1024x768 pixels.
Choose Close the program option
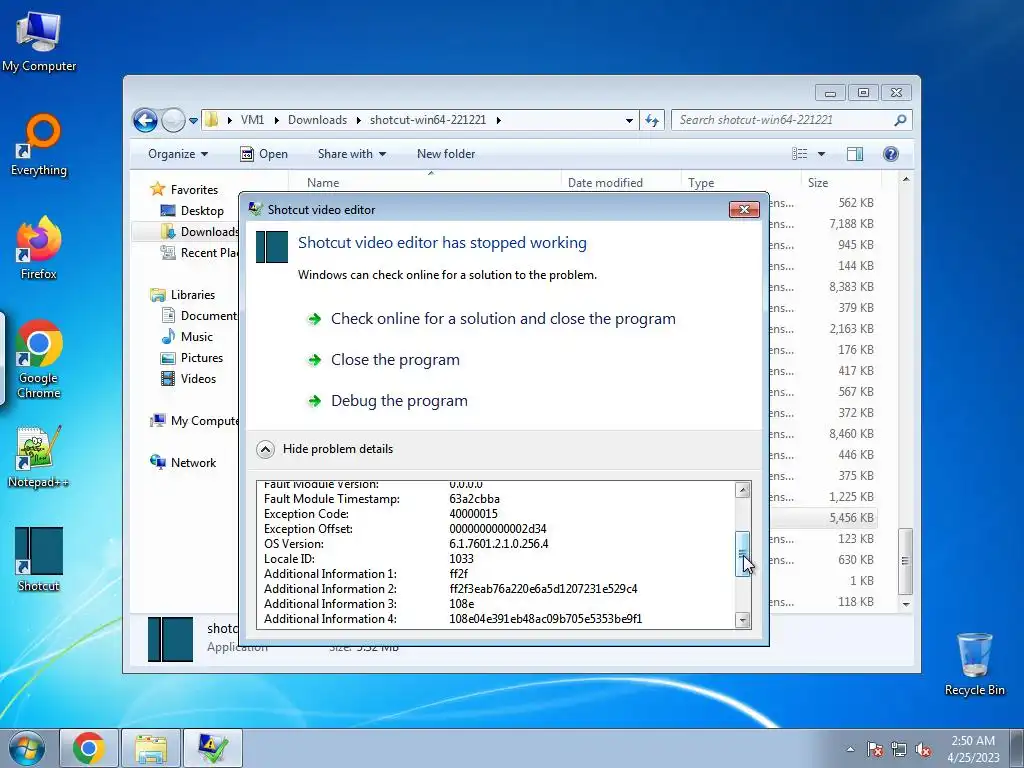point(384,360)
